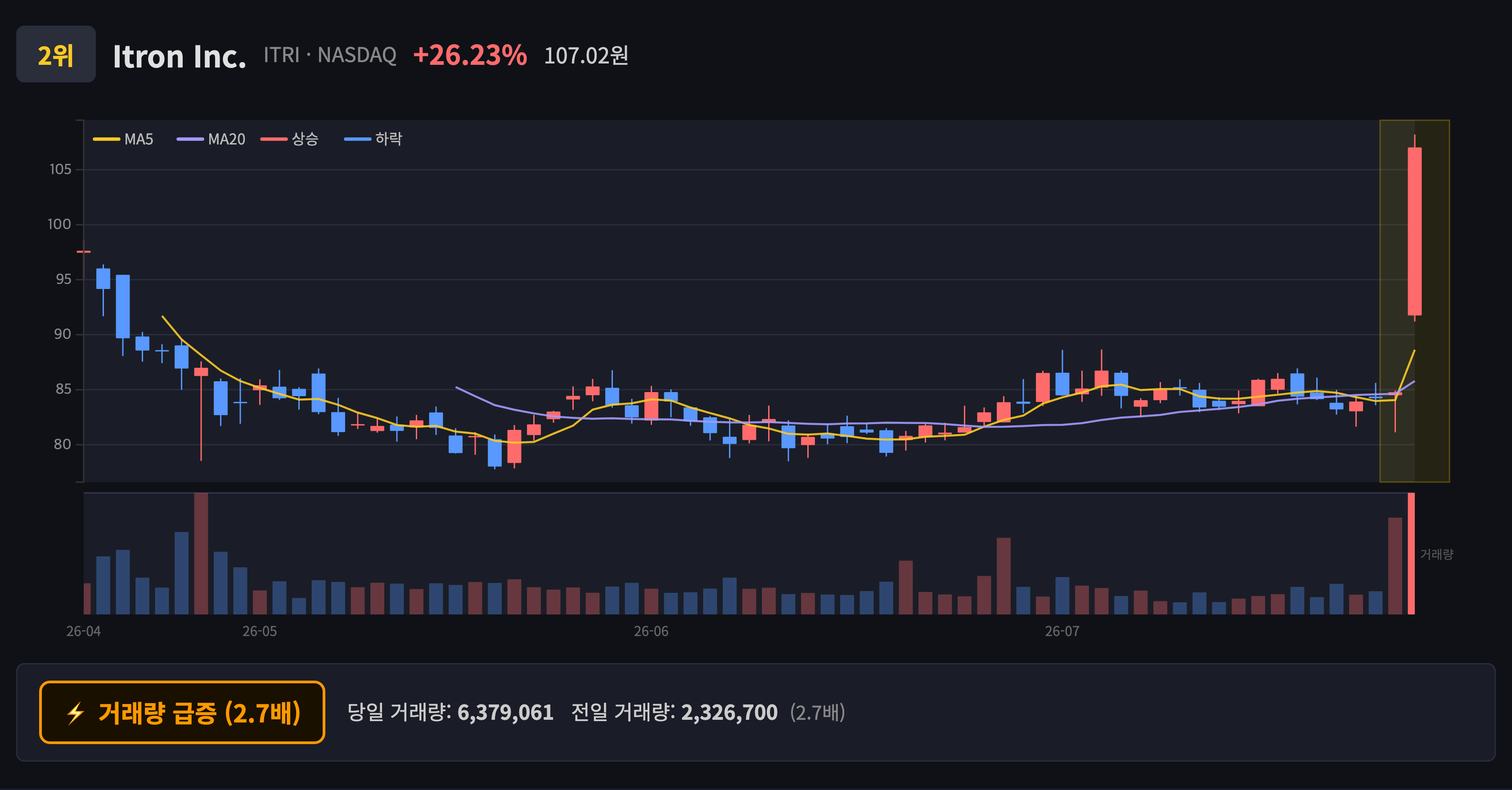Click the 당일 거래량 value 6,379,061
This screenshot has width=1512, height=790.
click(505, 713)
